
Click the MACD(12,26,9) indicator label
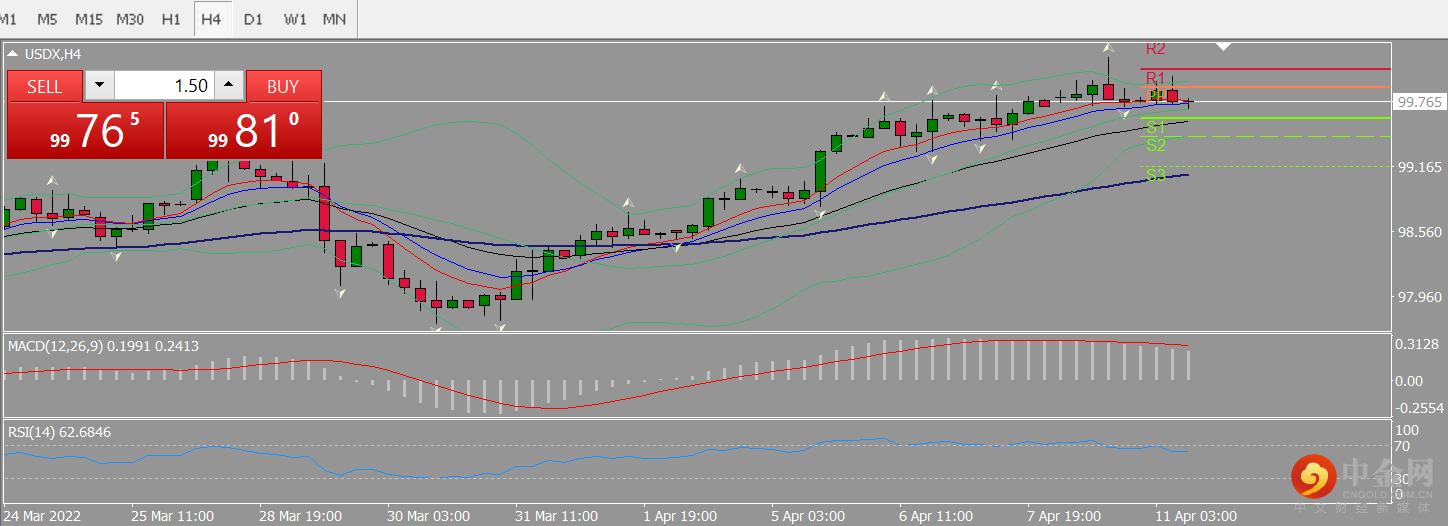tap(104, 346)
